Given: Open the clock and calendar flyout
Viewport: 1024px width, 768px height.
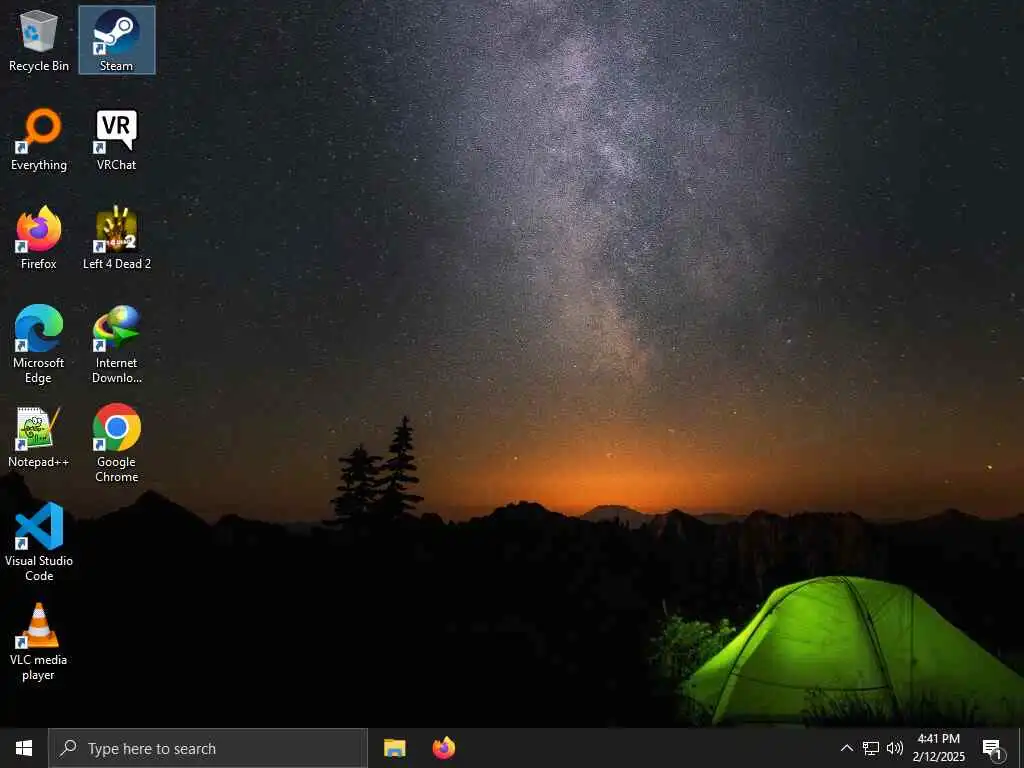Looking at the screenshot, I should pos(938,748).
